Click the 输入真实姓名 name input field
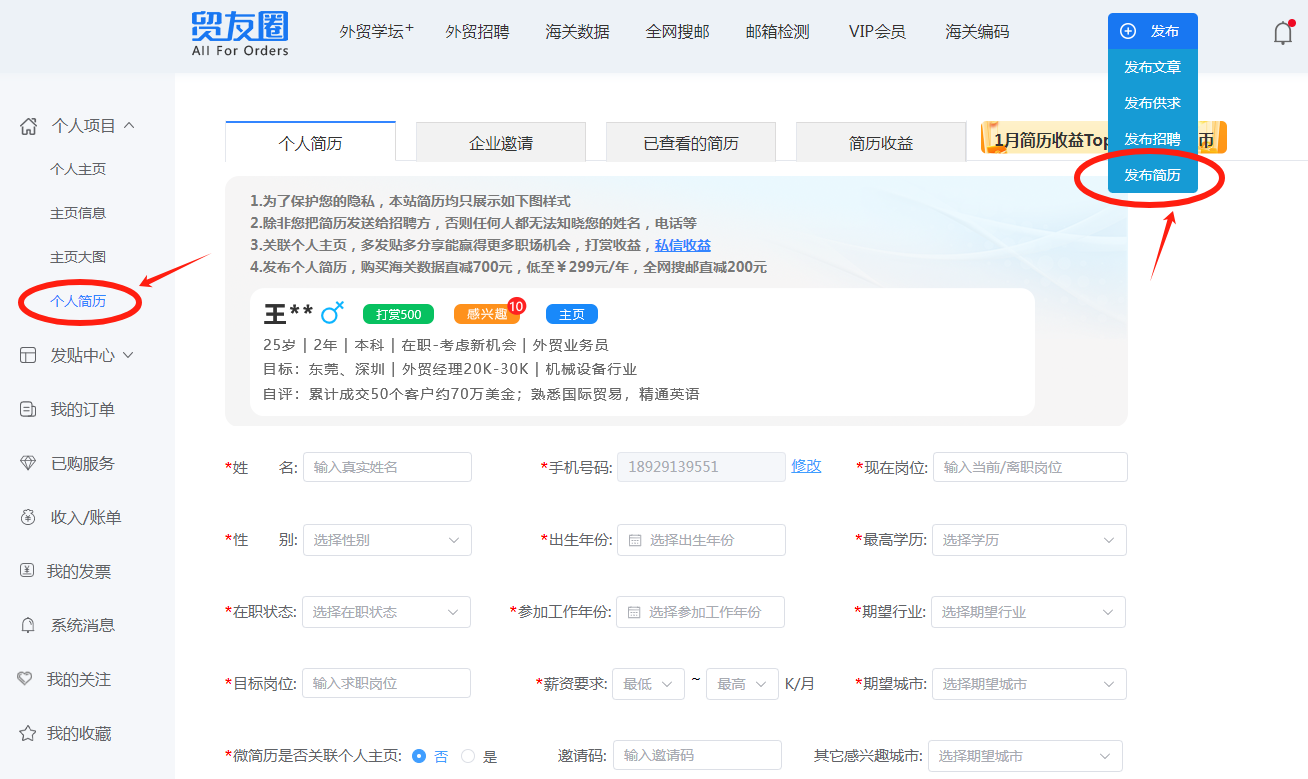 coord(387,467)
